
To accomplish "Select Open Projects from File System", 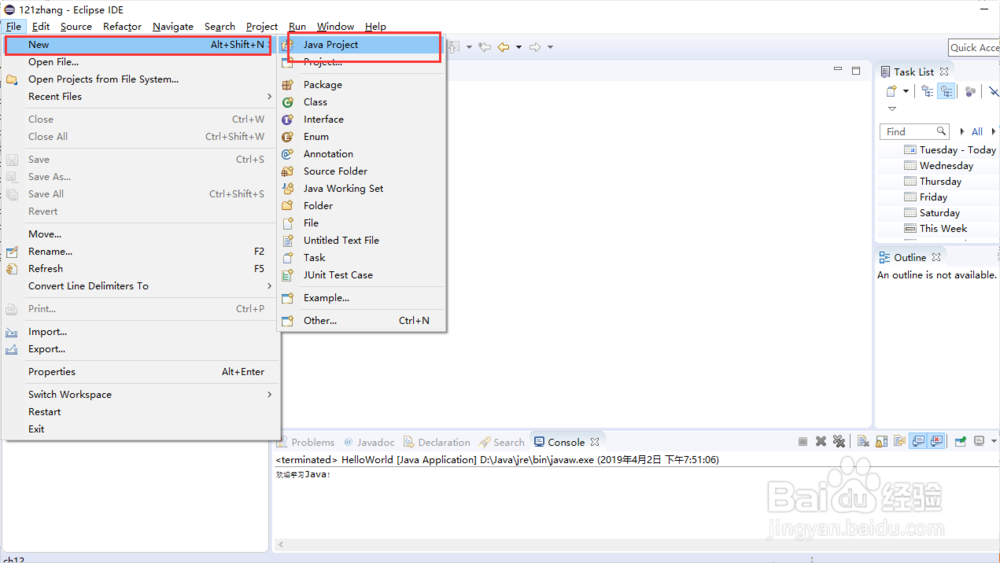I will (141, 80).
